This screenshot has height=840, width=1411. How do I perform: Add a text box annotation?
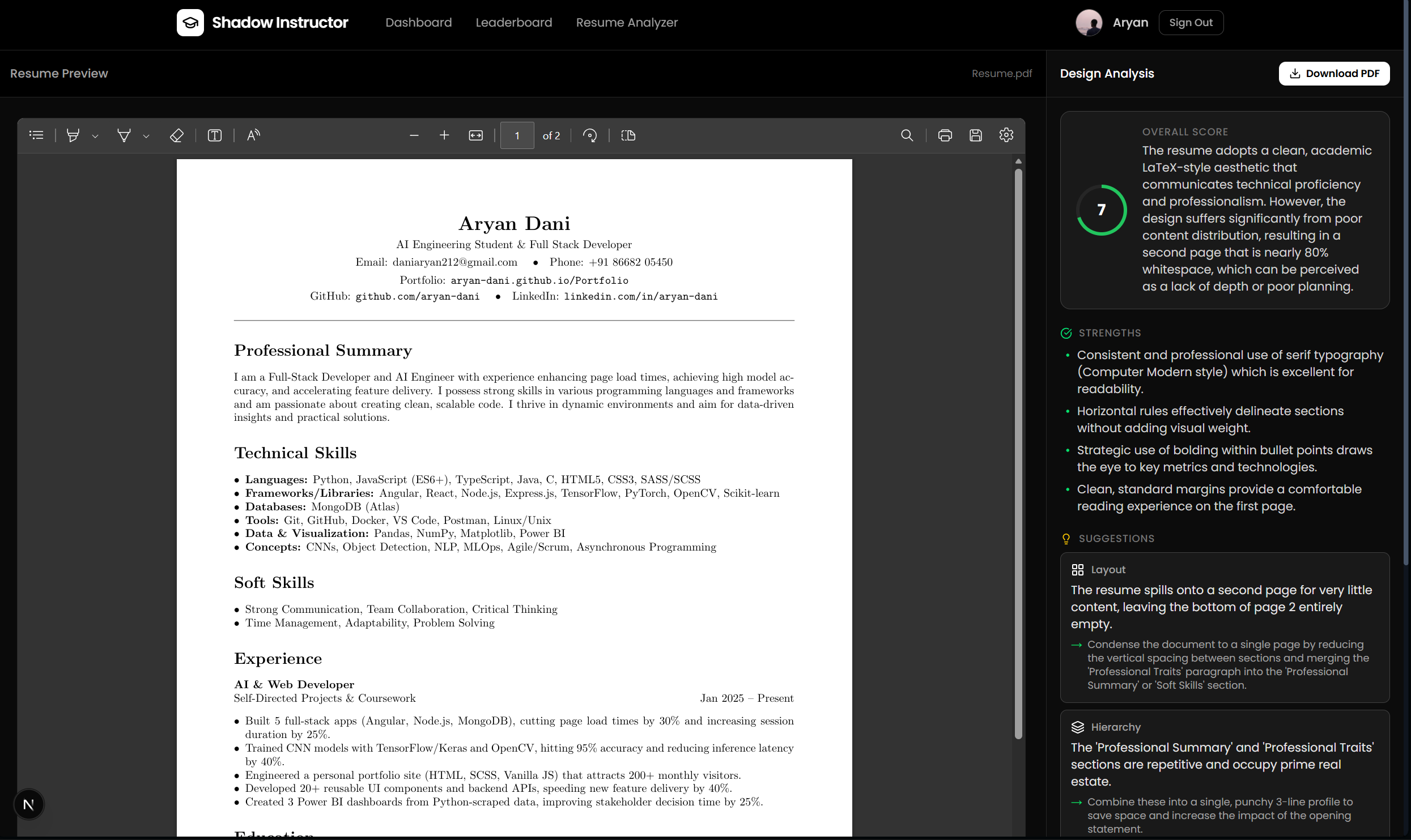point(214,135)
